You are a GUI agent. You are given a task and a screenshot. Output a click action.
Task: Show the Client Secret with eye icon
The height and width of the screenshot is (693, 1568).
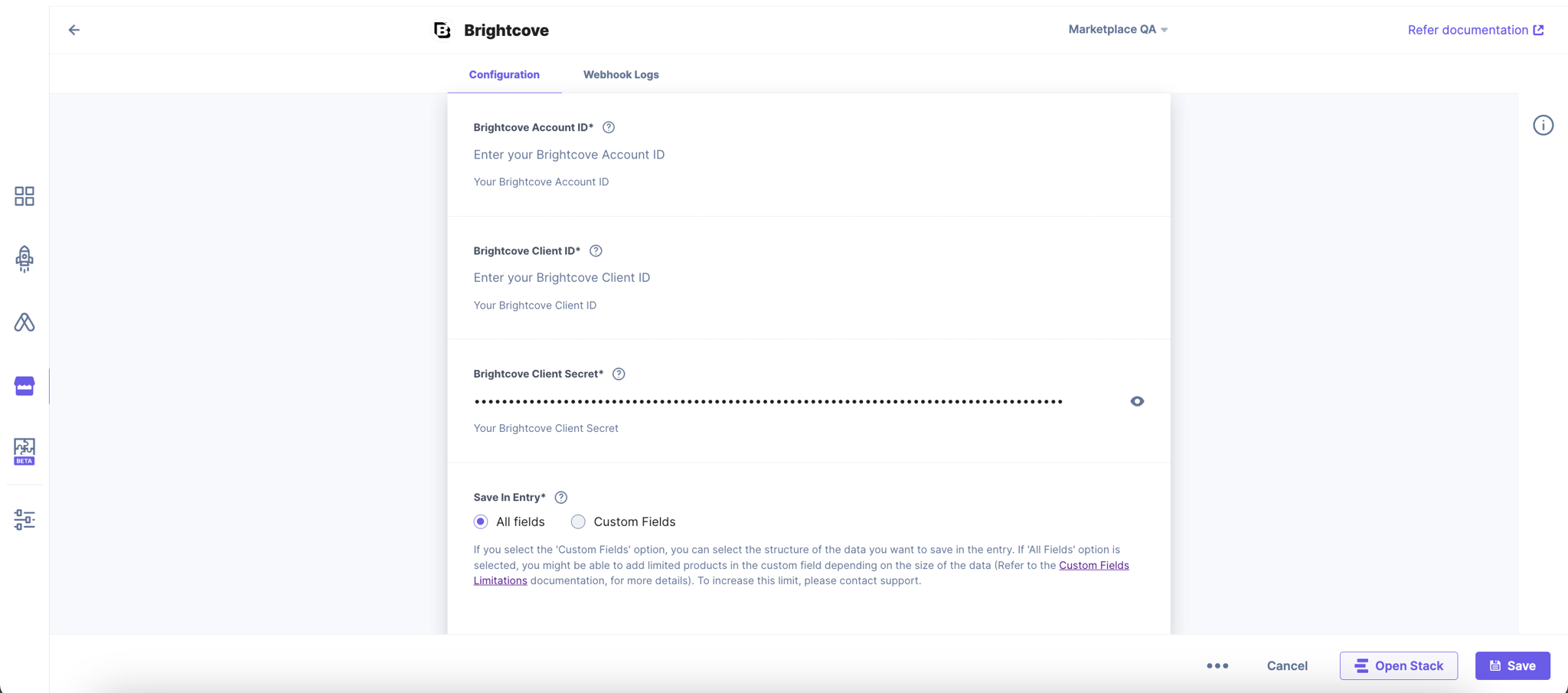pyautogui.click(x=1137, y=401)
